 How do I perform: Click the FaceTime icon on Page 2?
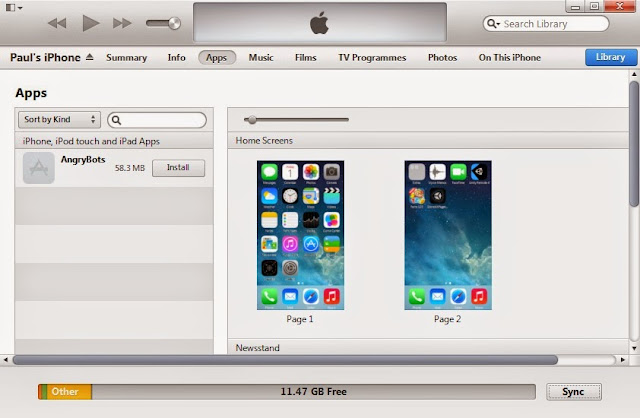[458, 172]
